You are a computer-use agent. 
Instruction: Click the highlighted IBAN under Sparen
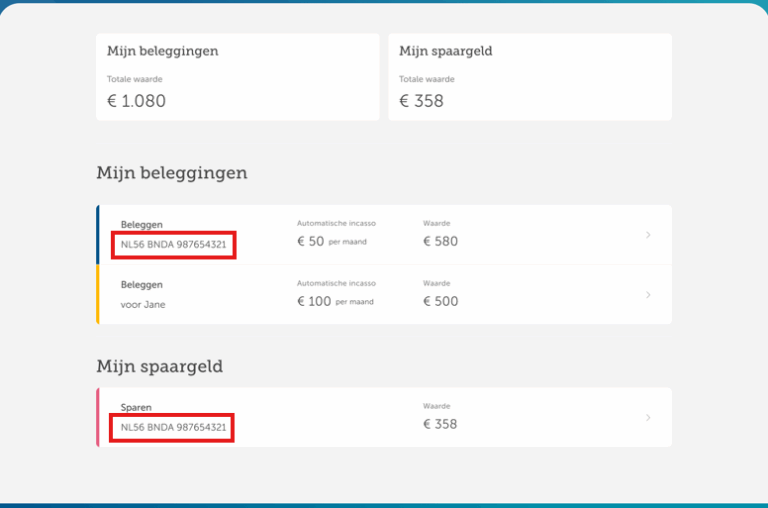coord(173,427)
